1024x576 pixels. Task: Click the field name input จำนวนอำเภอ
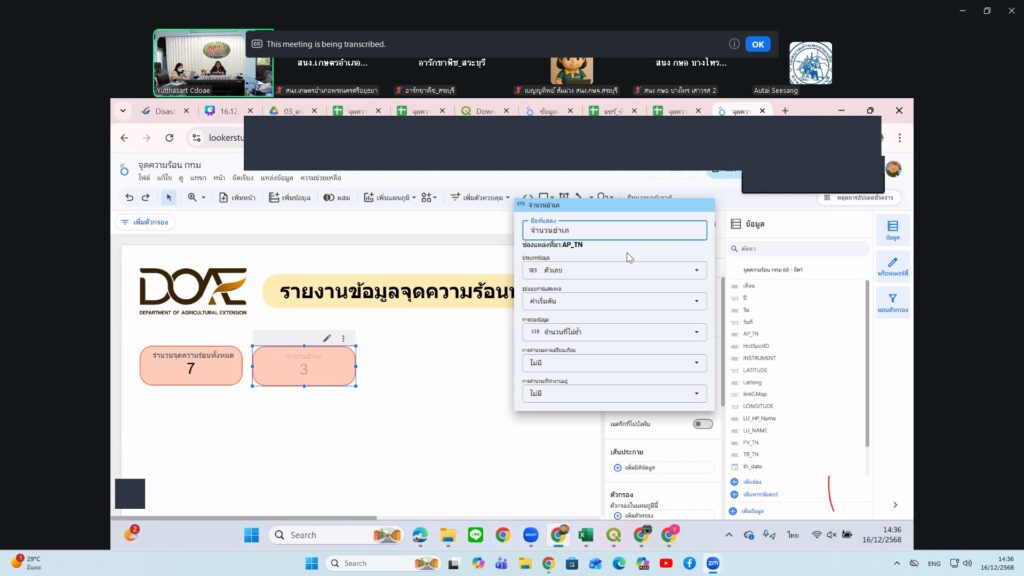(x=614, y=230)
